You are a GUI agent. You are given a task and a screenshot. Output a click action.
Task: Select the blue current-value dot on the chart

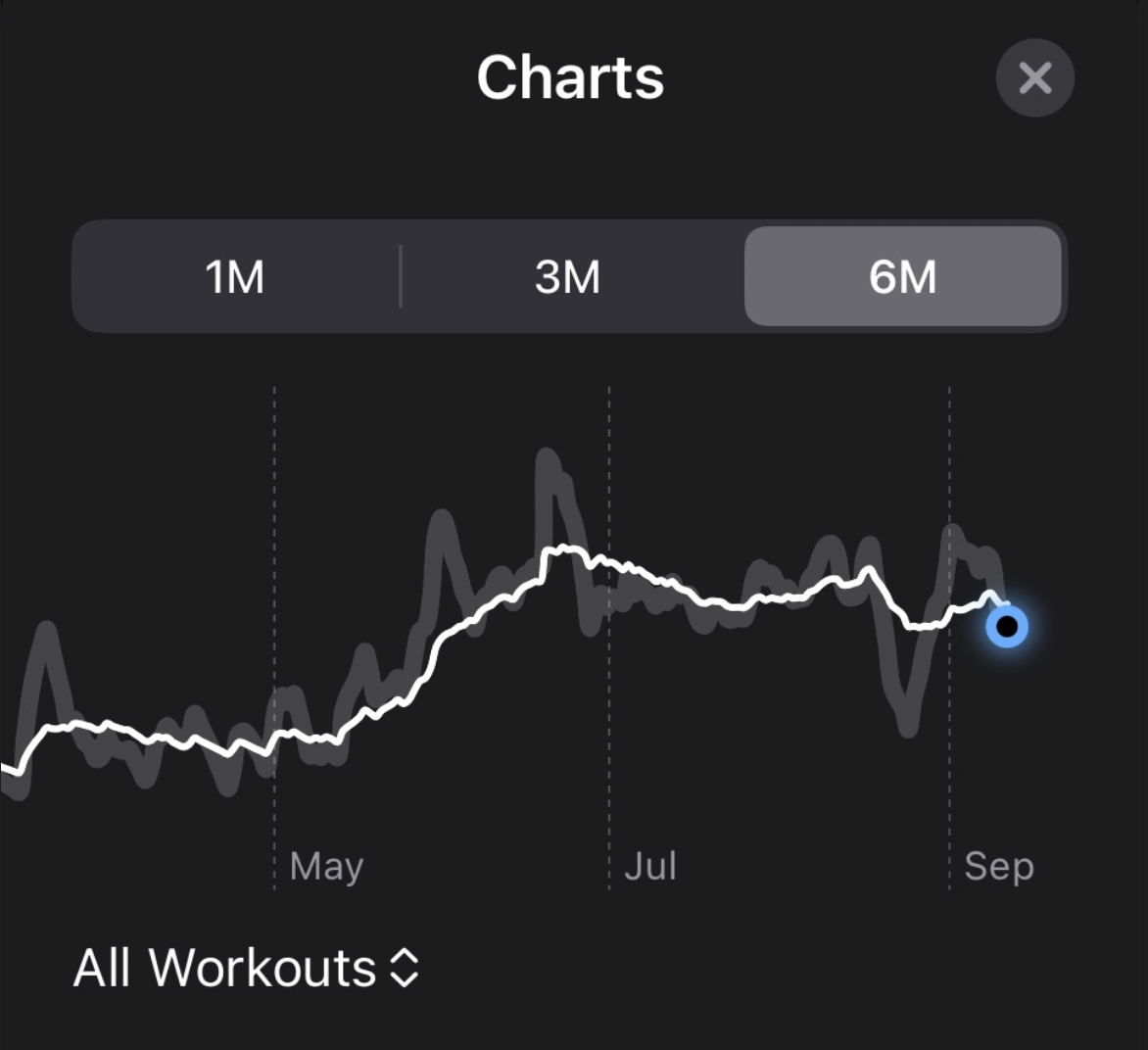pos(1007,627)
